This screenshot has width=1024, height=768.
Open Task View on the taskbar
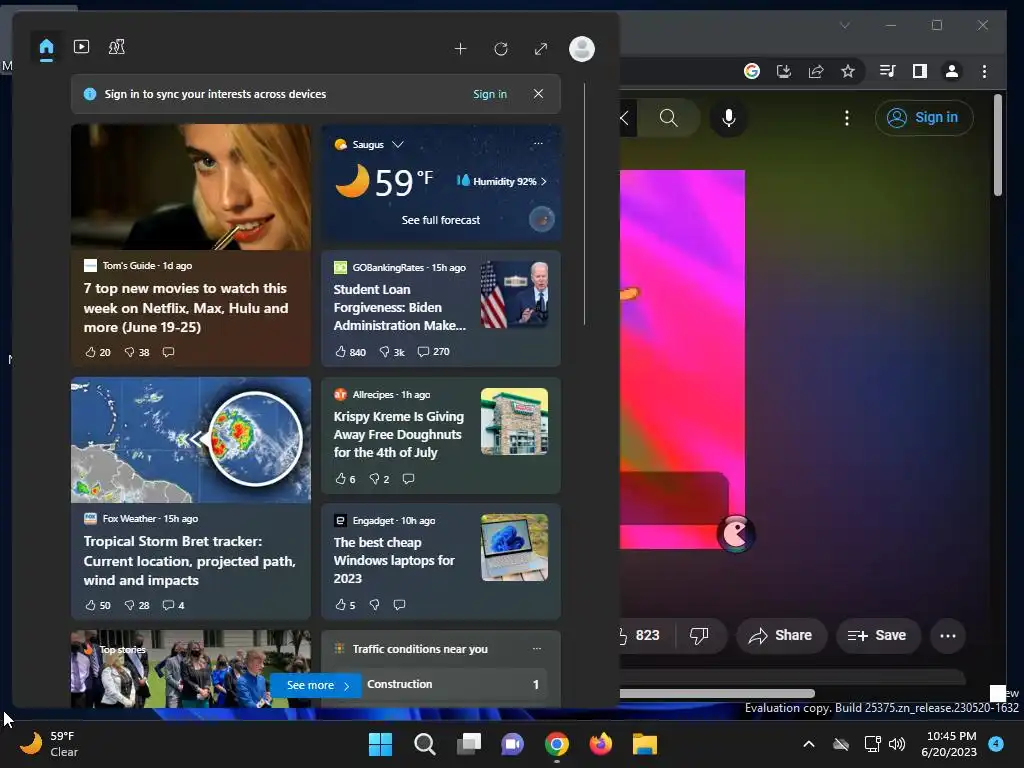click(469, 744)
